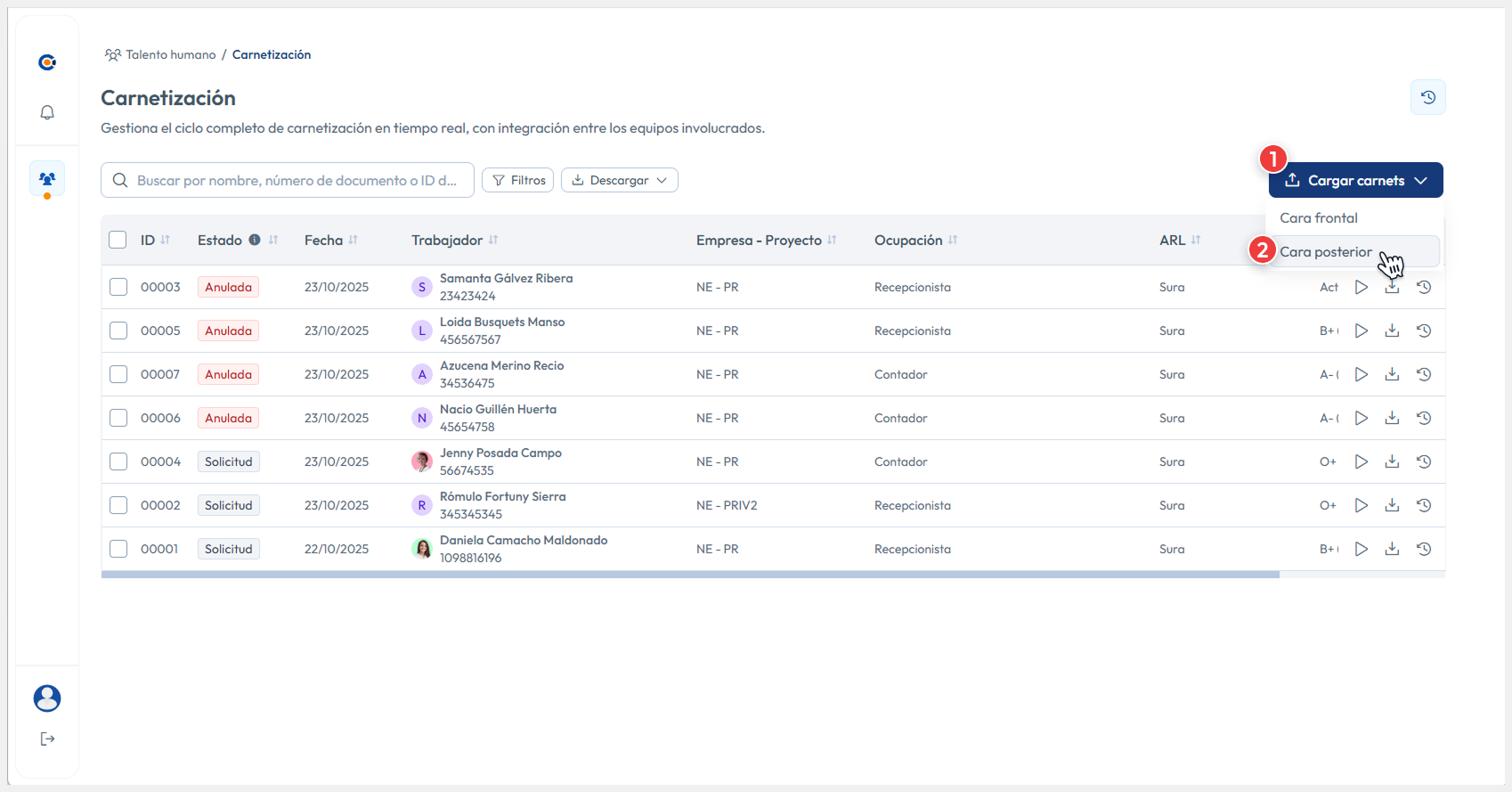Viewport: 1512px width, 792px height.
Task: Click play icon for Jenny Posada Campo
Action: 1361,461
